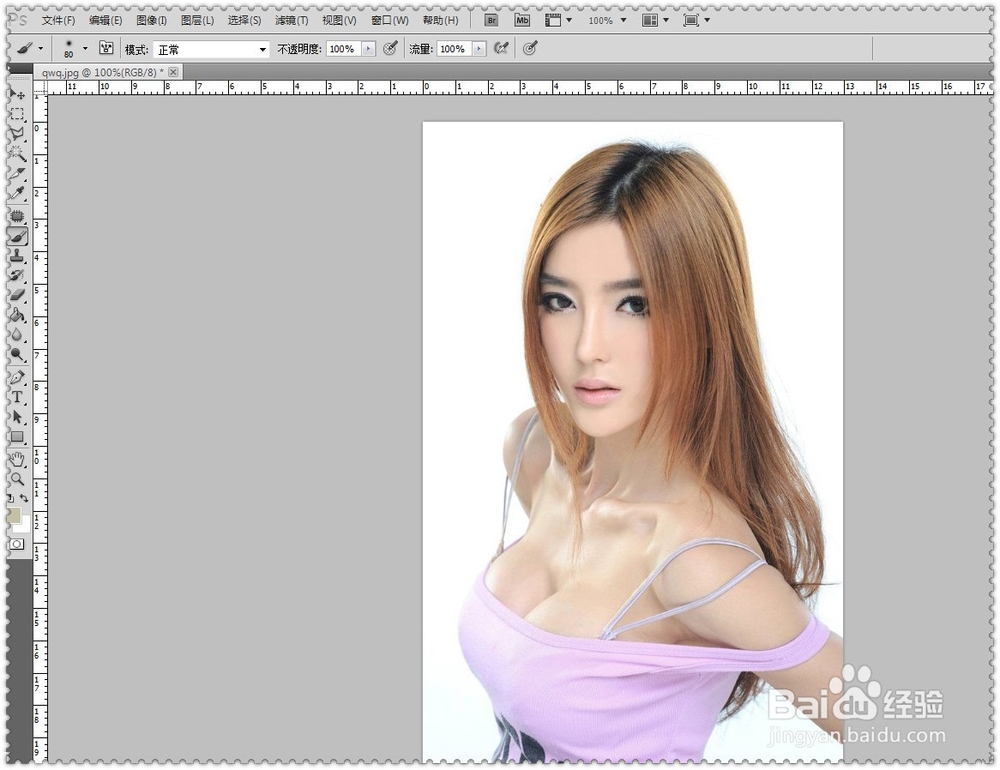Toggle tablet pressure for opacity

click(x=390, y=48)
